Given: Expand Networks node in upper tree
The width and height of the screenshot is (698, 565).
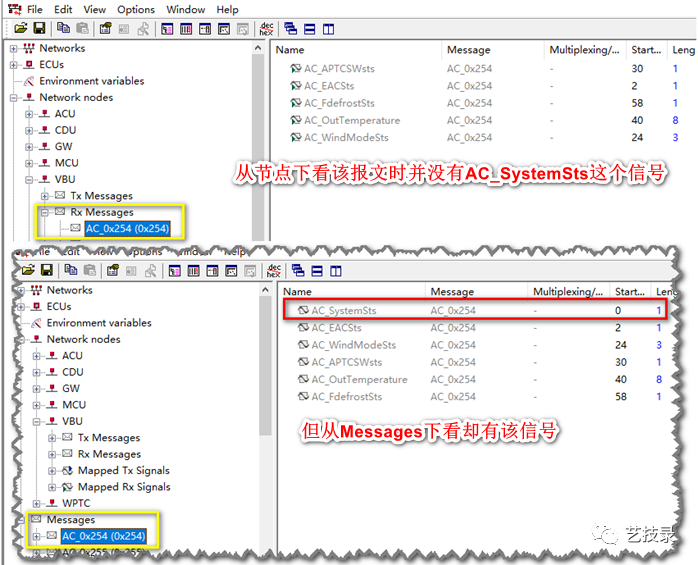Looking at the screenshot, I should [x=14, y=49].
